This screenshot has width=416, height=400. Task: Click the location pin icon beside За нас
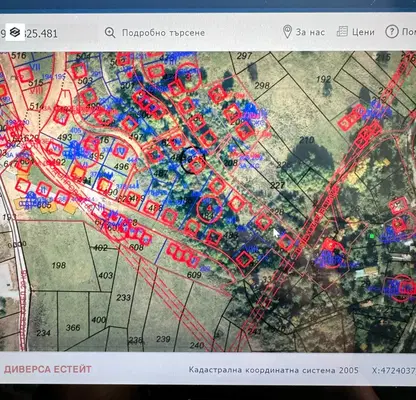click(287, 32)
